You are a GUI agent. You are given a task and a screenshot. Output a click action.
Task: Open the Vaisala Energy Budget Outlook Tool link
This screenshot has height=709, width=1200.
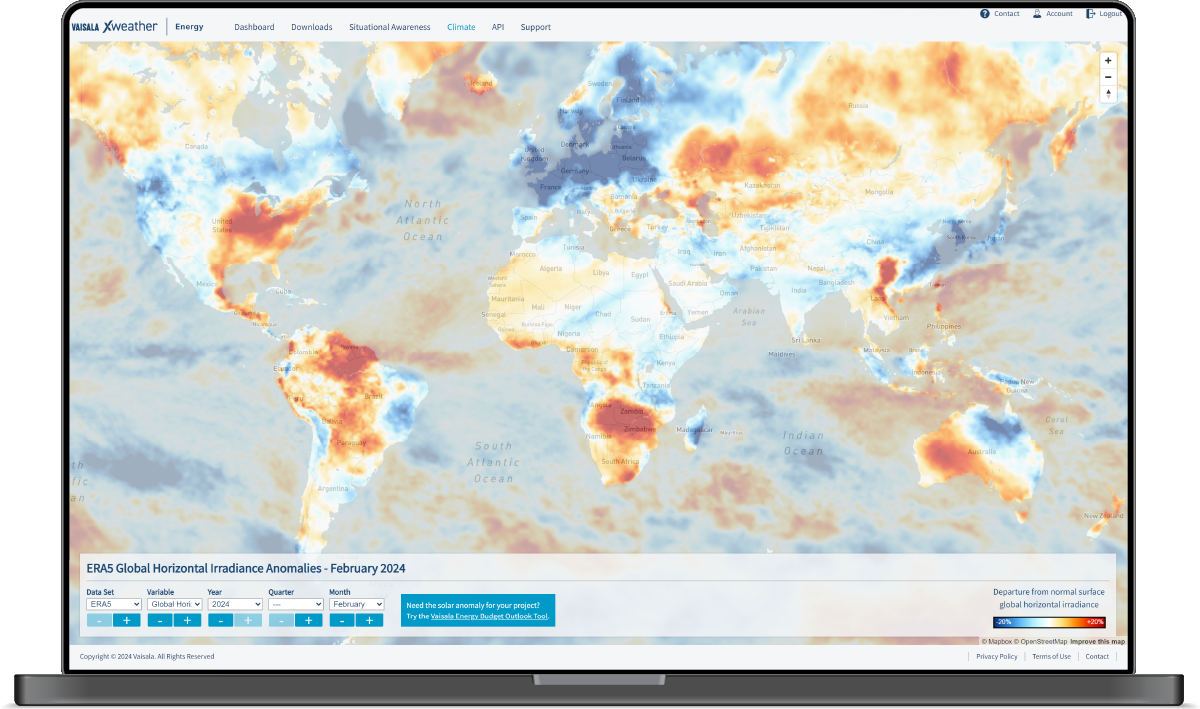(490, 616)
